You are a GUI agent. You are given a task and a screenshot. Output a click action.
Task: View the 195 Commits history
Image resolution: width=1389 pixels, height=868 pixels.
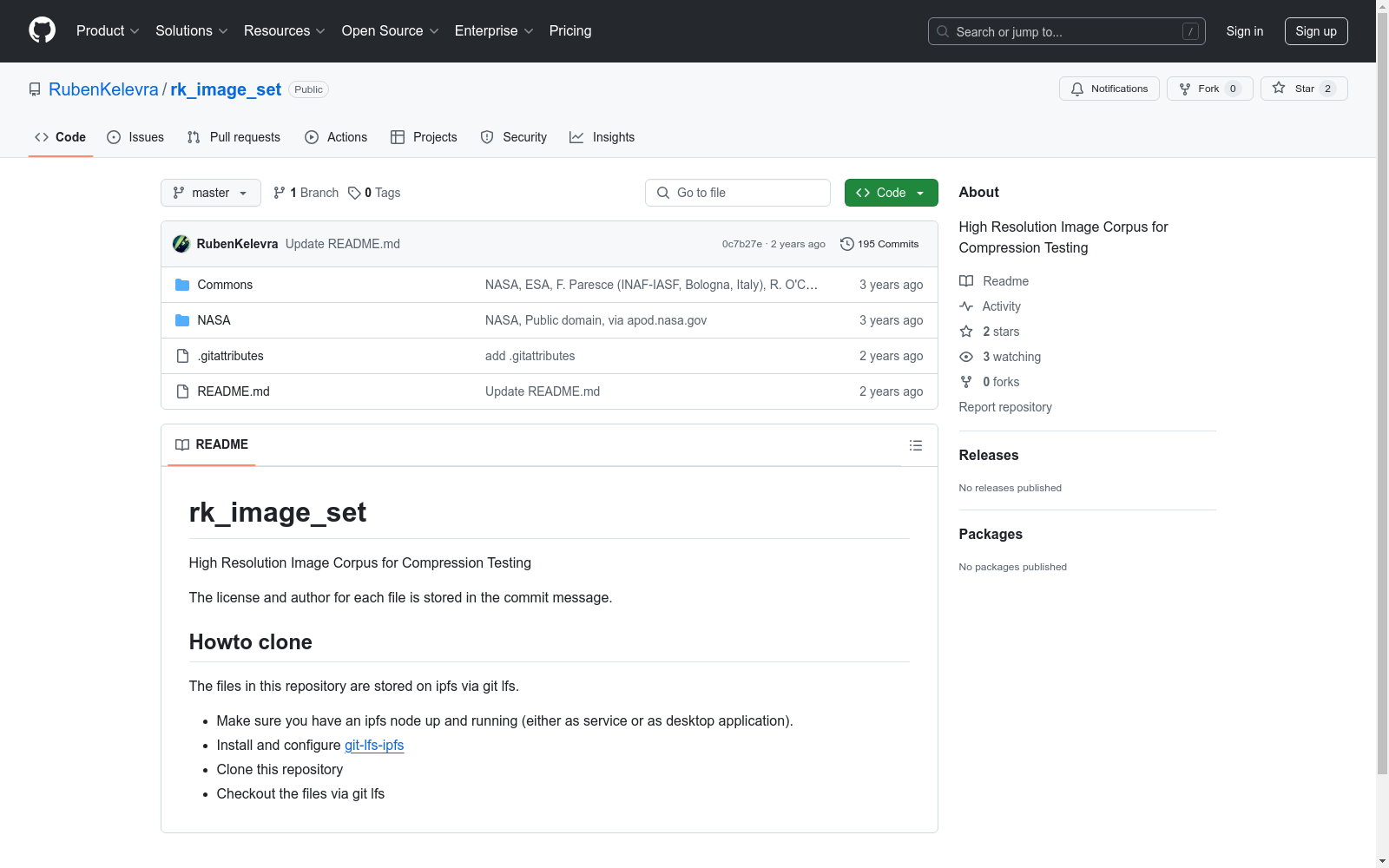pos(879,244)
